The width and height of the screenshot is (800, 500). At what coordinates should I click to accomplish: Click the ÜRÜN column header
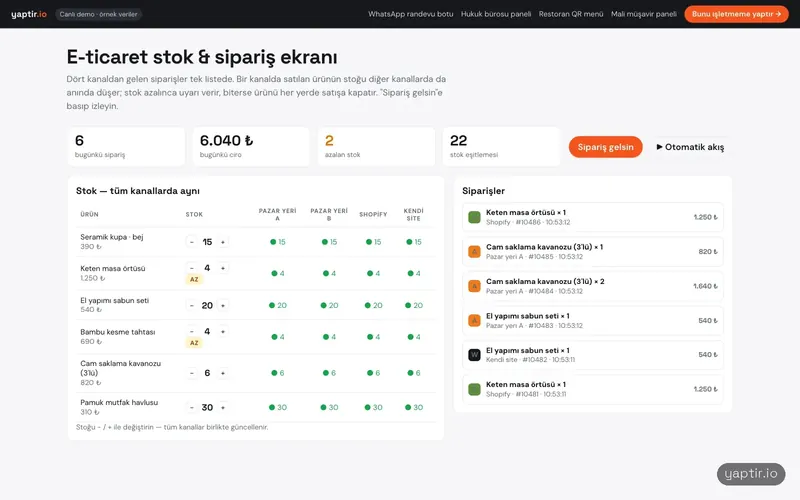coord(89,214)
